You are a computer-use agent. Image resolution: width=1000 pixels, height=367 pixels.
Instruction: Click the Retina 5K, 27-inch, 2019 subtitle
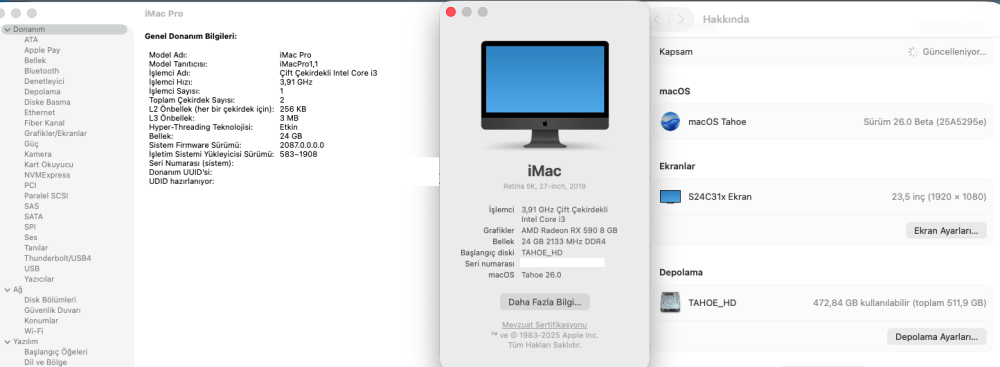[x=544, y=186]
